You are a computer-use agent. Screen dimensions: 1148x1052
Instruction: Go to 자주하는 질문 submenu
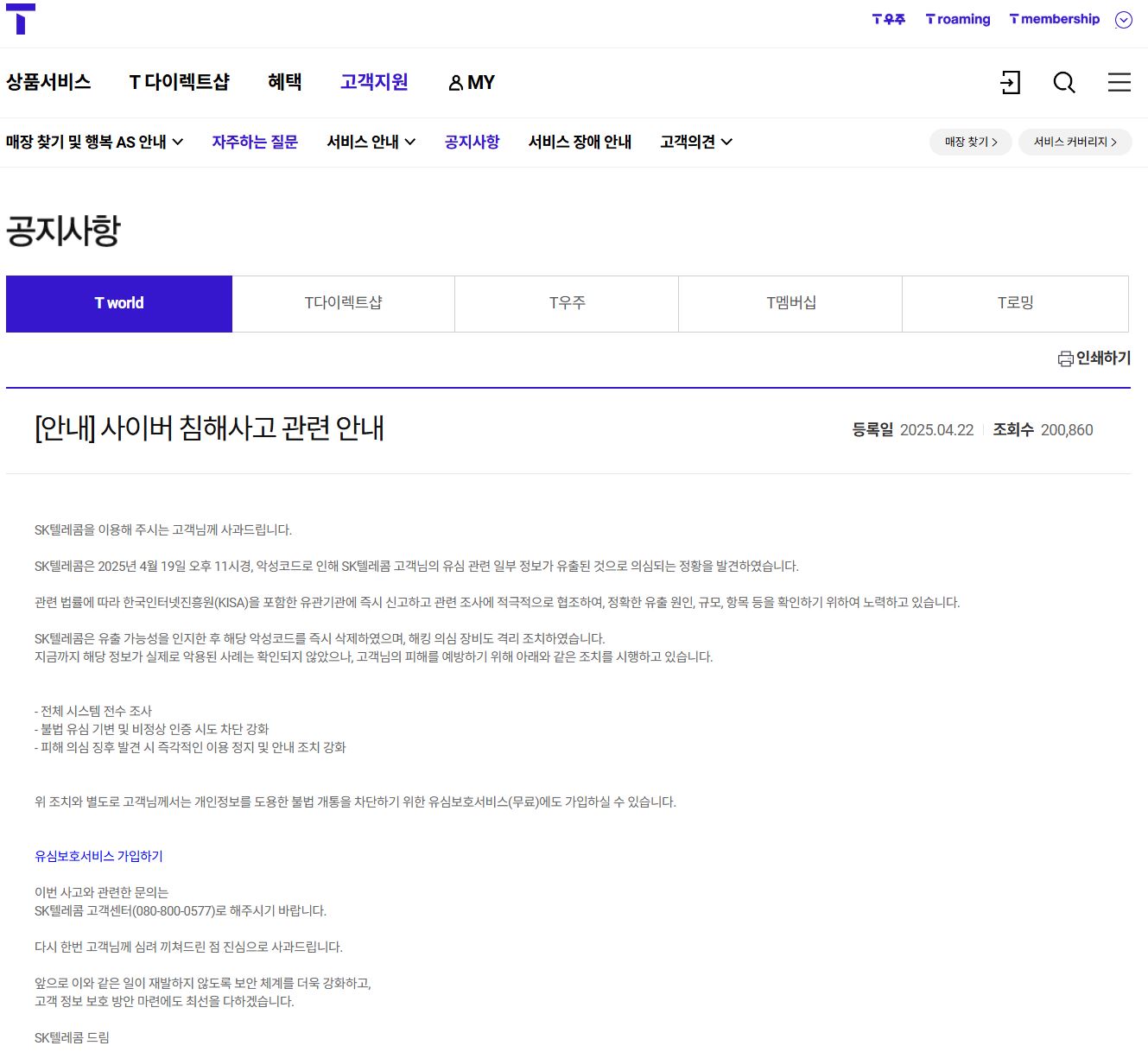[x=255, y=142]
